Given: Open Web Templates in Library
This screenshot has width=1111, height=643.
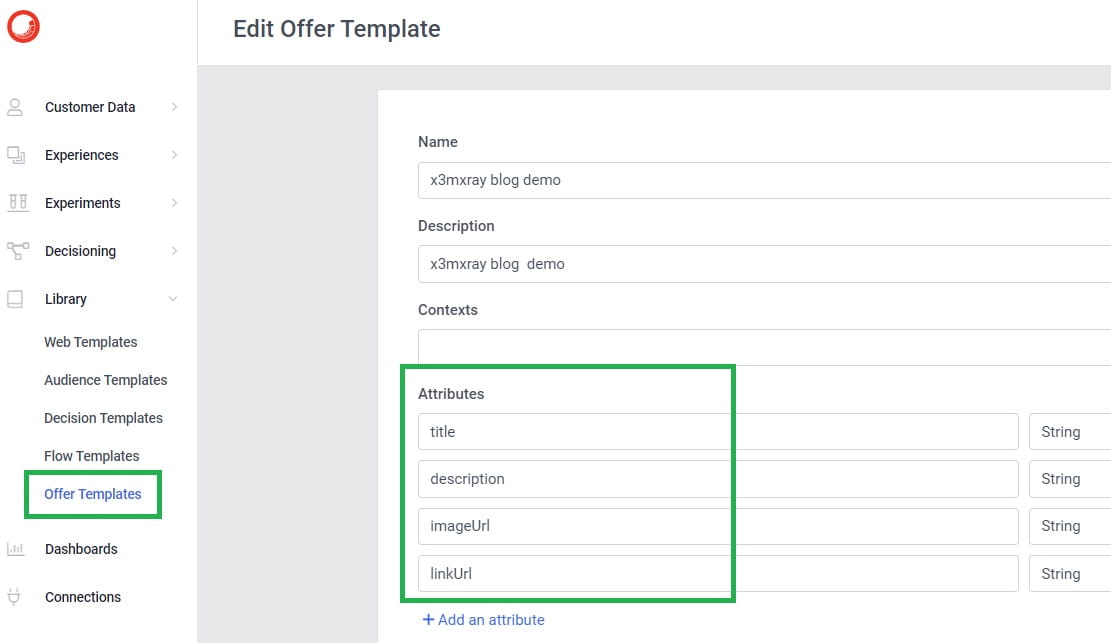Looking at the screenshot, I should click(x=91, y=342).
